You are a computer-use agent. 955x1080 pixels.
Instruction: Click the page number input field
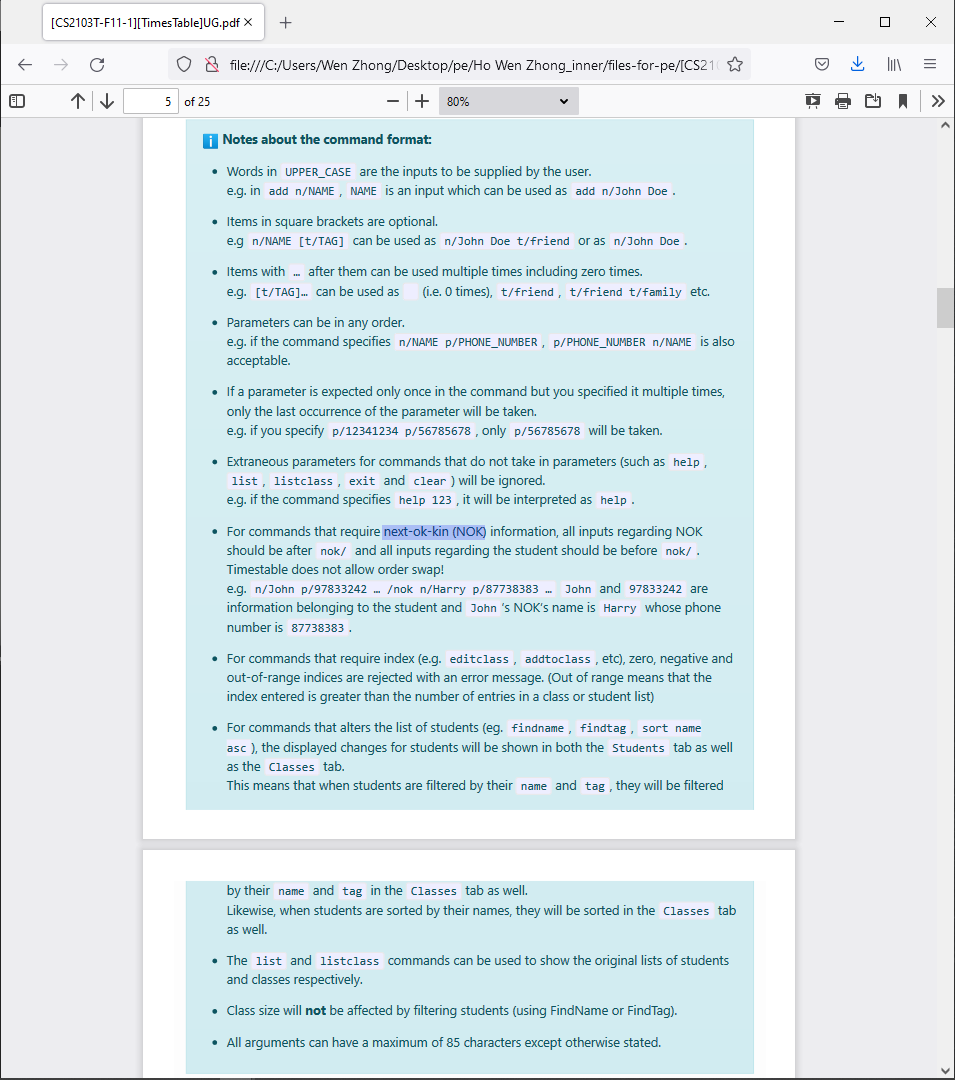tap(151, 101)
